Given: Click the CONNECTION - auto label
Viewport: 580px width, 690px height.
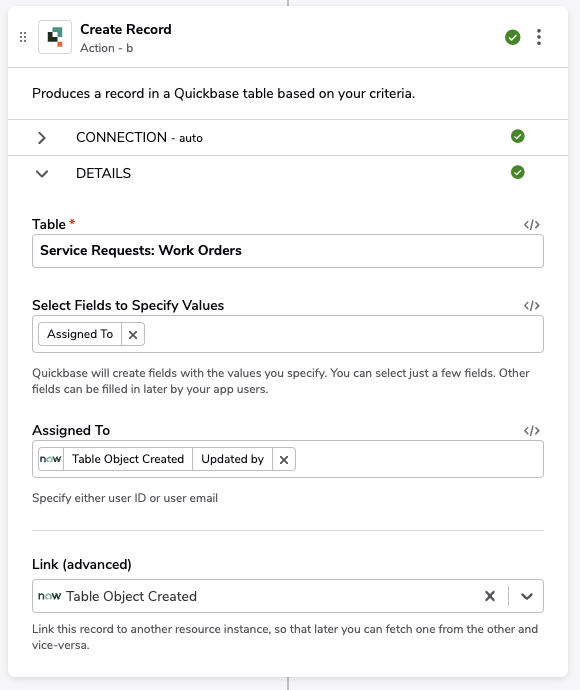Looking at the screenshot, I should coord(139,138).
